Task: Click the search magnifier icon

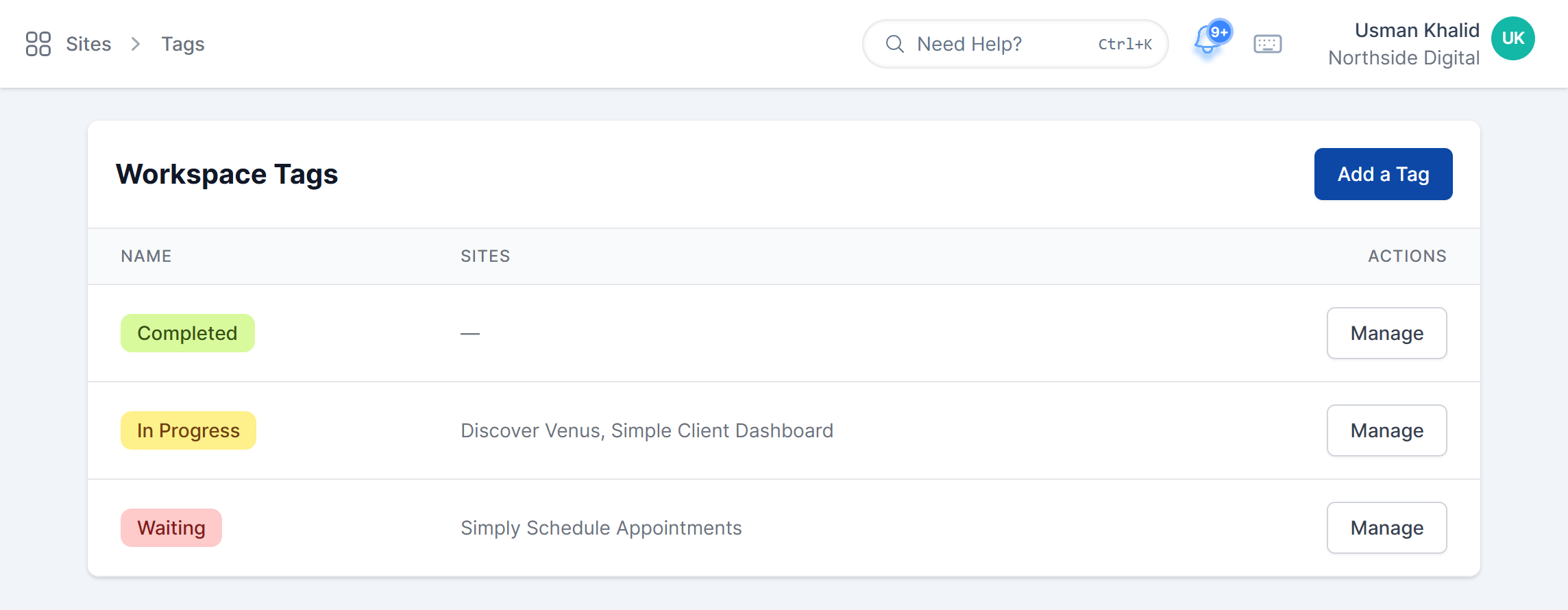Action: [894, 44]
